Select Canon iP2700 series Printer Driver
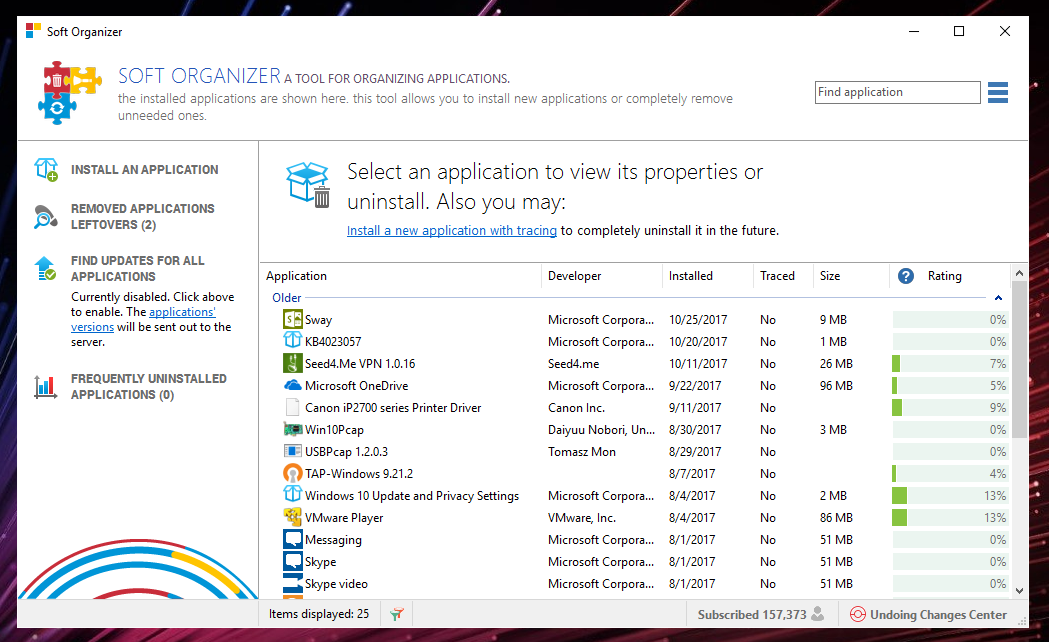 393,408
